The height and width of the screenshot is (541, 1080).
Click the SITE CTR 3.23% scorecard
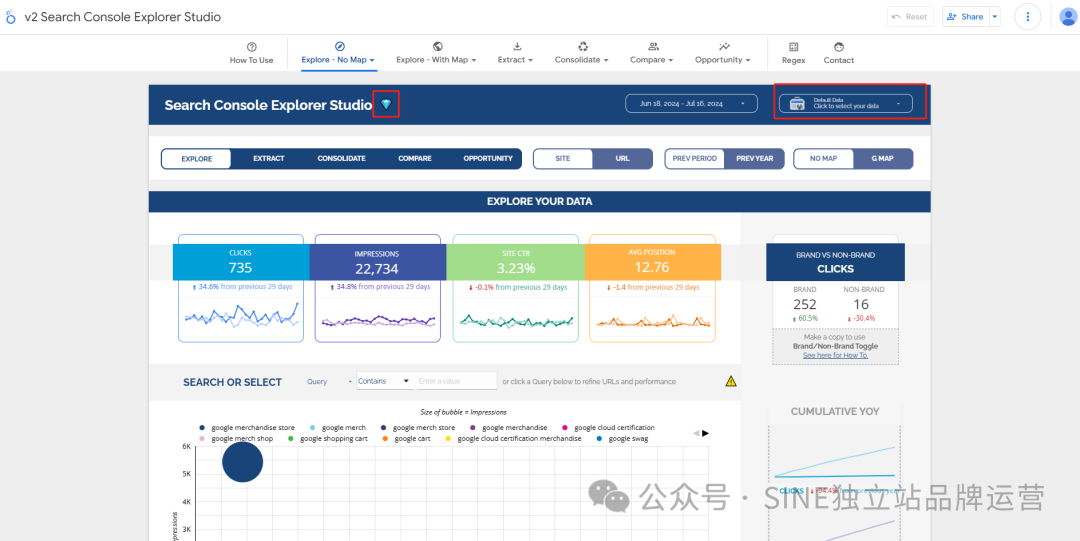515,261
